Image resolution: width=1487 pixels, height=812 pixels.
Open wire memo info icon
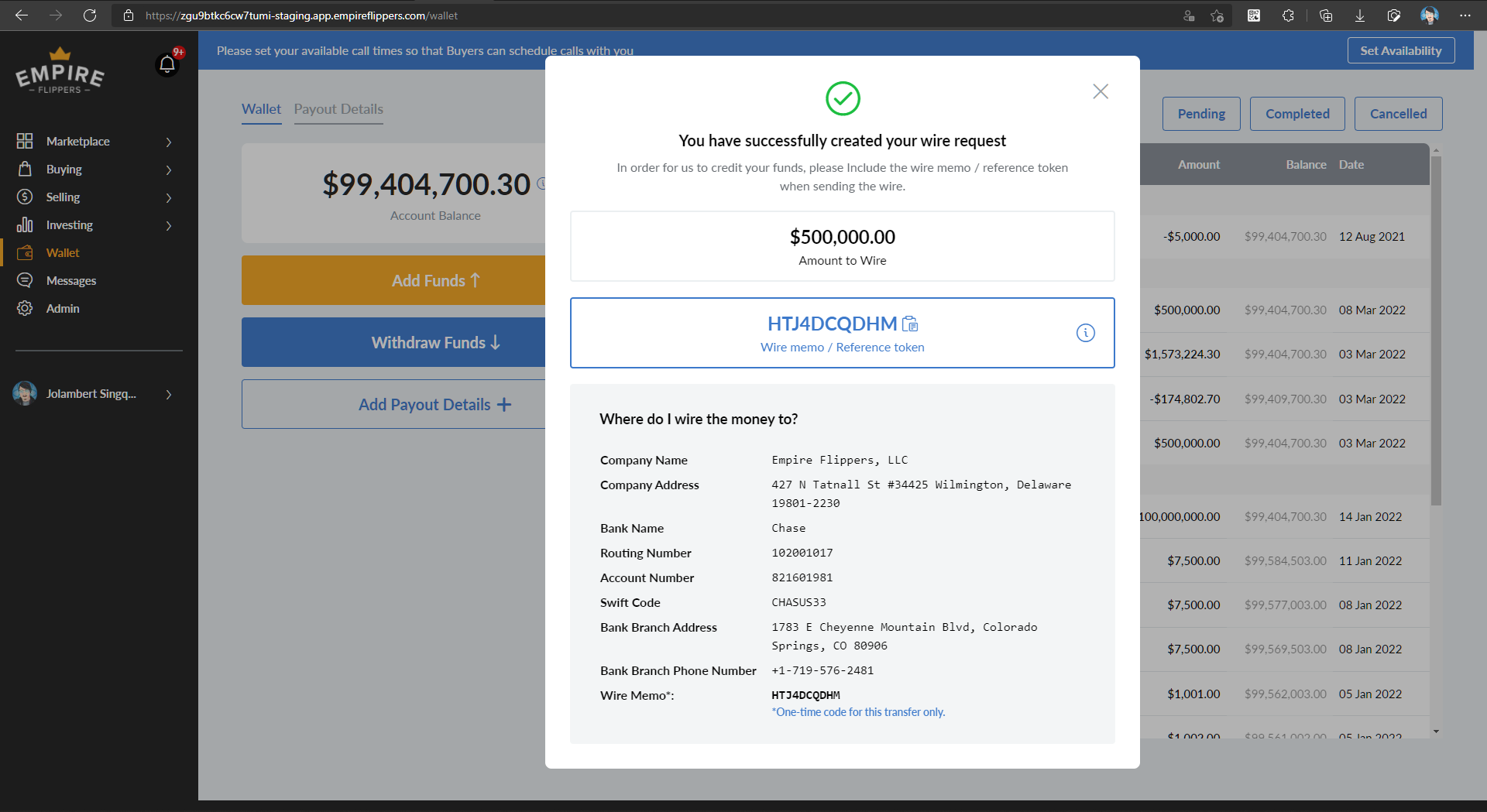(1086, 333)
